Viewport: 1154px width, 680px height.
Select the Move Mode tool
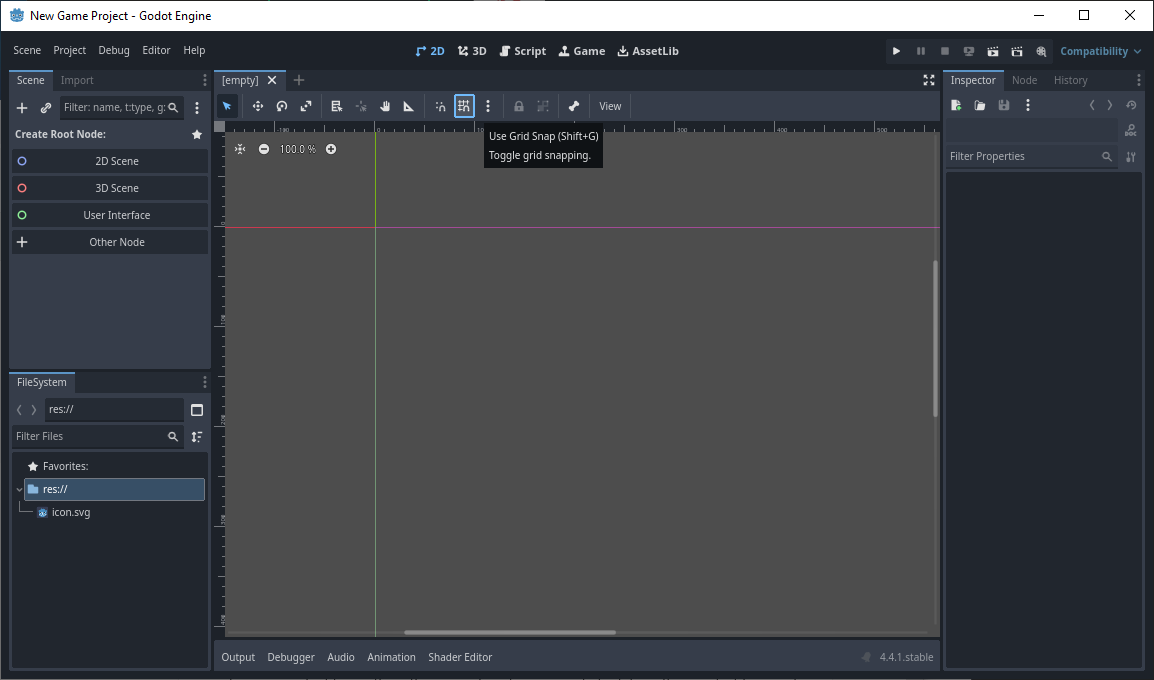pyautogui.click(x=257, y=106)
